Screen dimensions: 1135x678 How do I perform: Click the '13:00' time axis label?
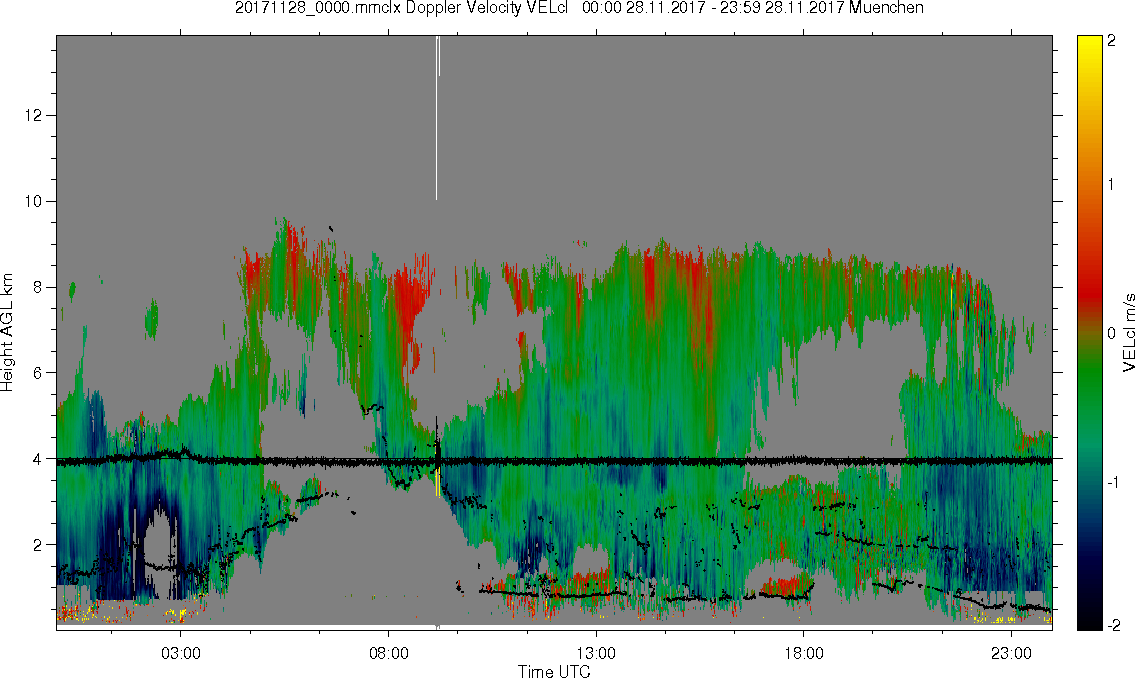point(596,653)
